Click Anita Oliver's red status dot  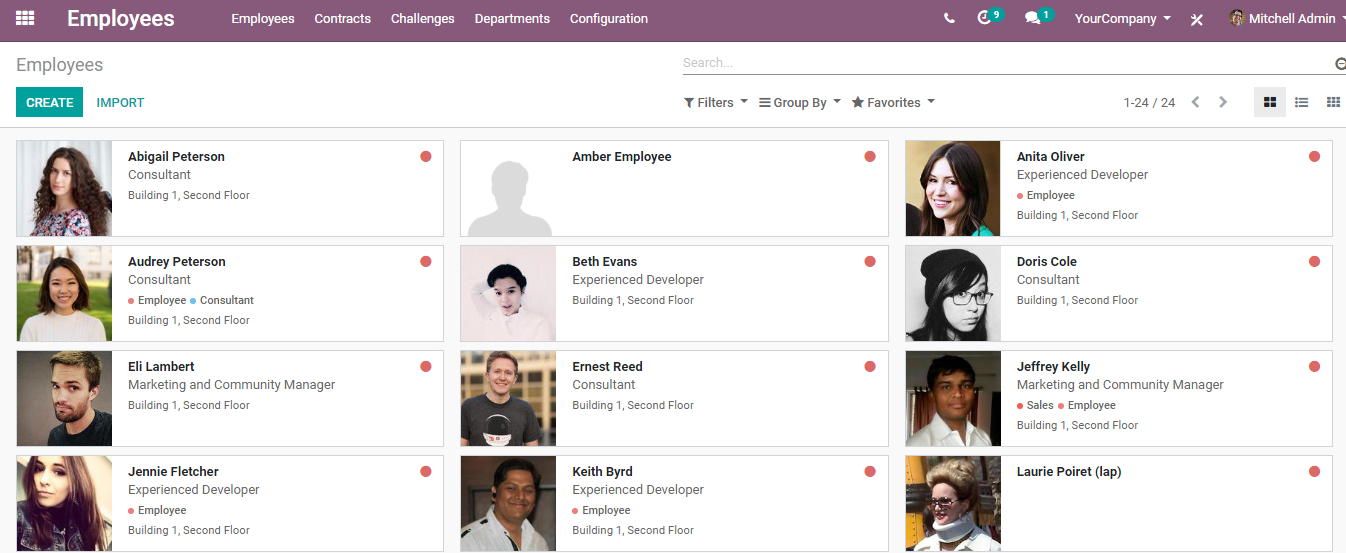(1314, 157)
